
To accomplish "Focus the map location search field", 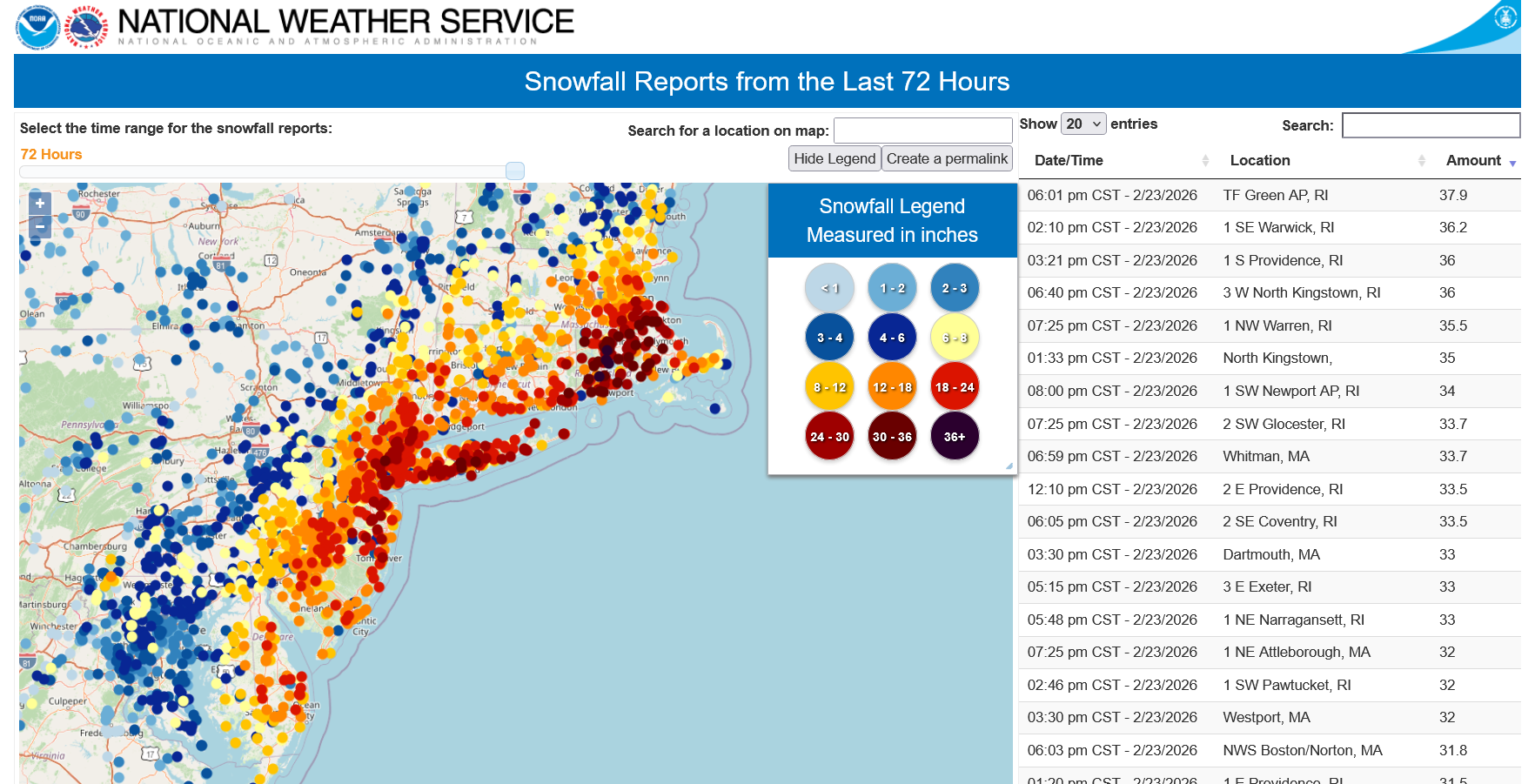I will [x=922, y=131].
